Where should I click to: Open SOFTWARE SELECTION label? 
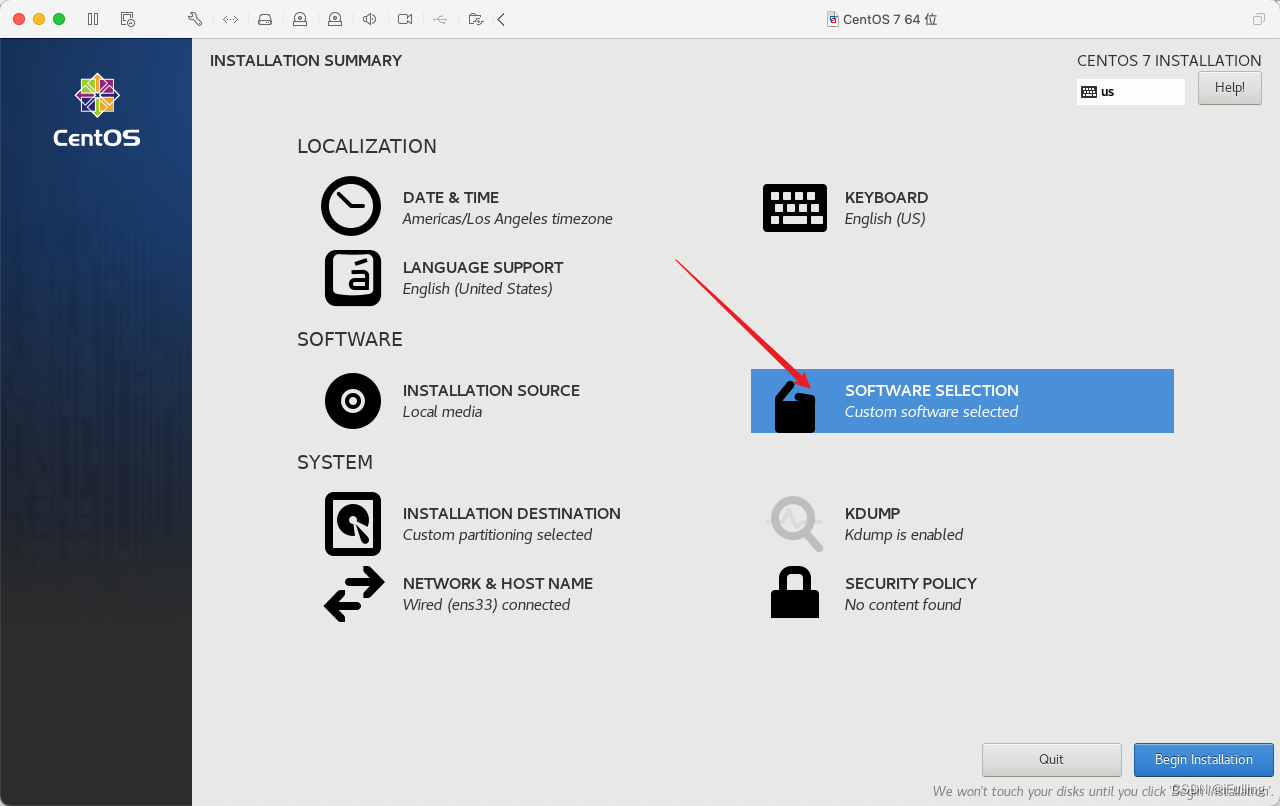click(x=932, y=391)
